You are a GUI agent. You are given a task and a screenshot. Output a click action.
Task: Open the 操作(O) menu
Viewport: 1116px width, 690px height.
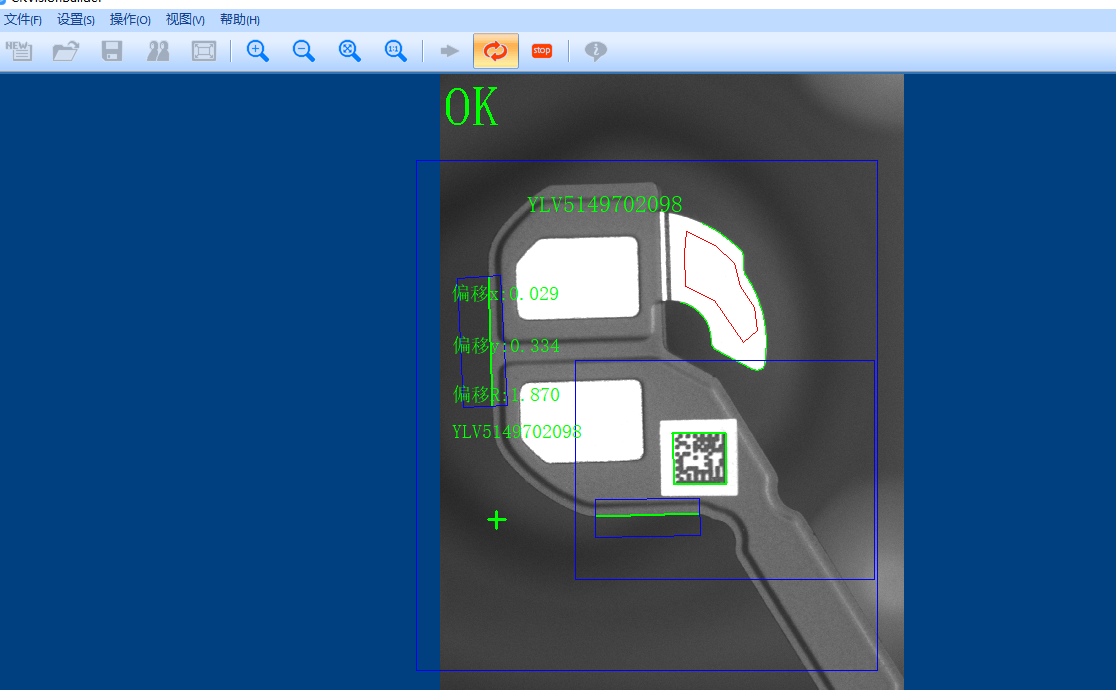pos(130,19)
